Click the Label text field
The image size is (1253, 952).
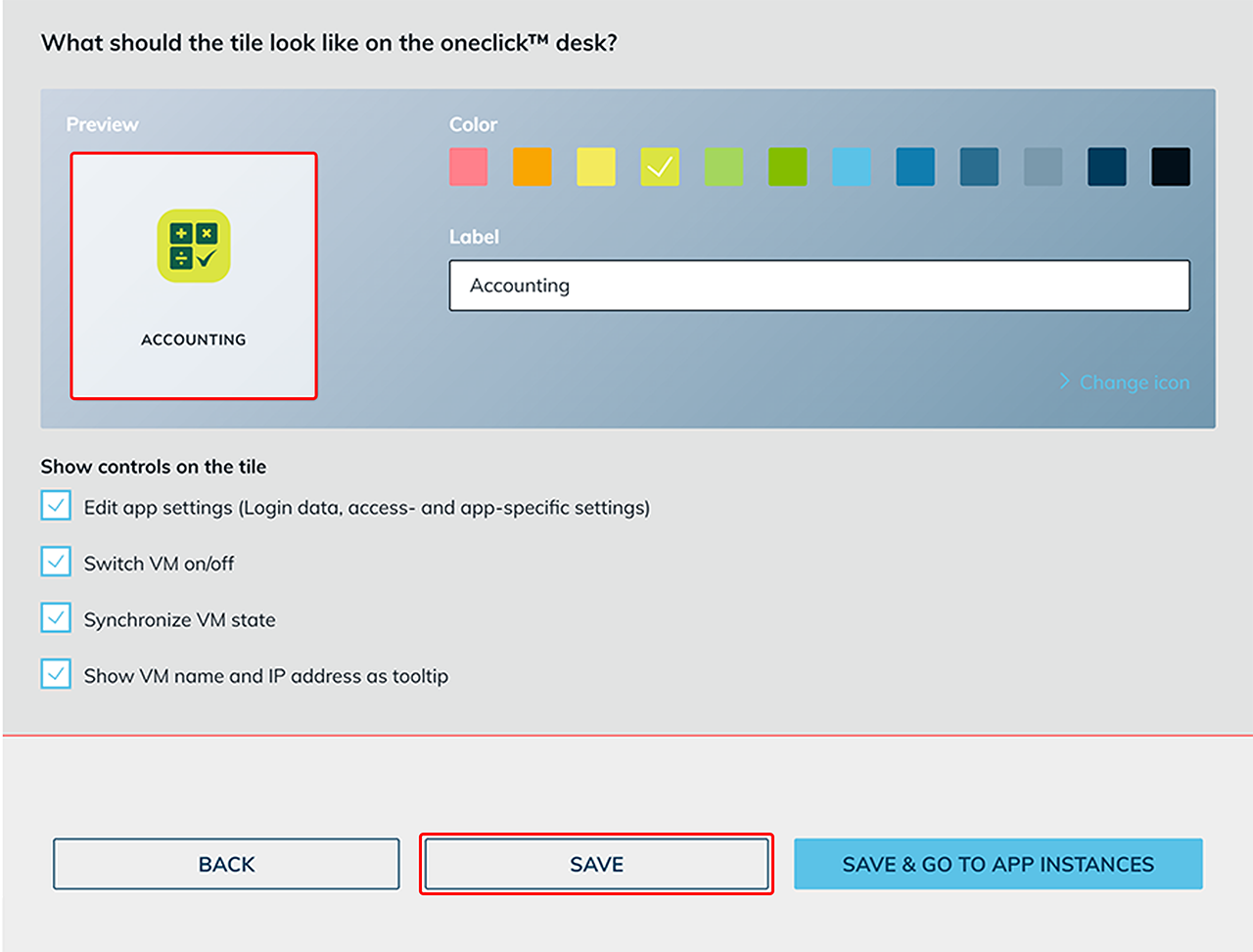(819, 286)
